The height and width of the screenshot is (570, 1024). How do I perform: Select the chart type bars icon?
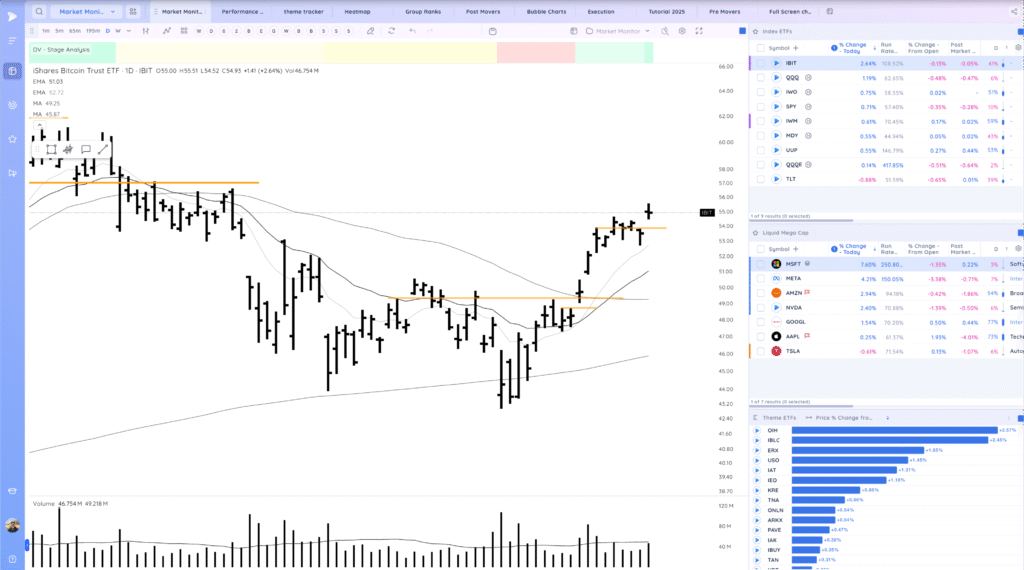[146, 31]
